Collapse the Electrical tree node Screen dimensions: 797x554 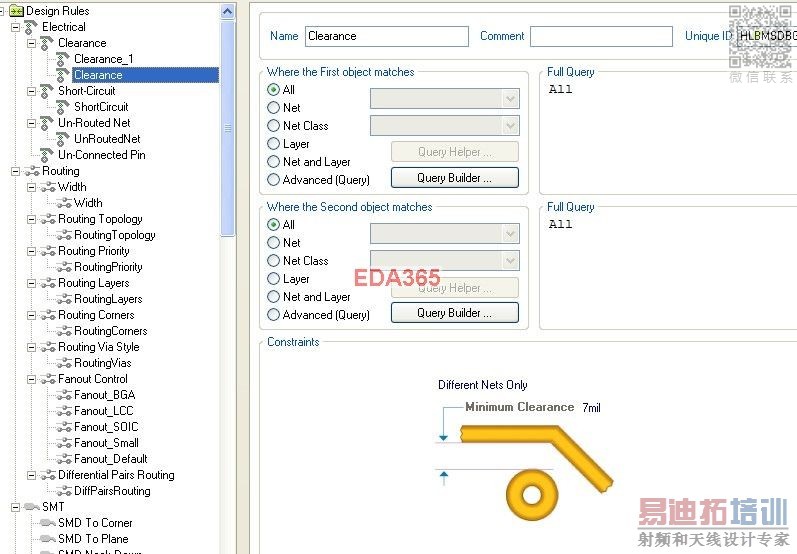coord(16,27)
